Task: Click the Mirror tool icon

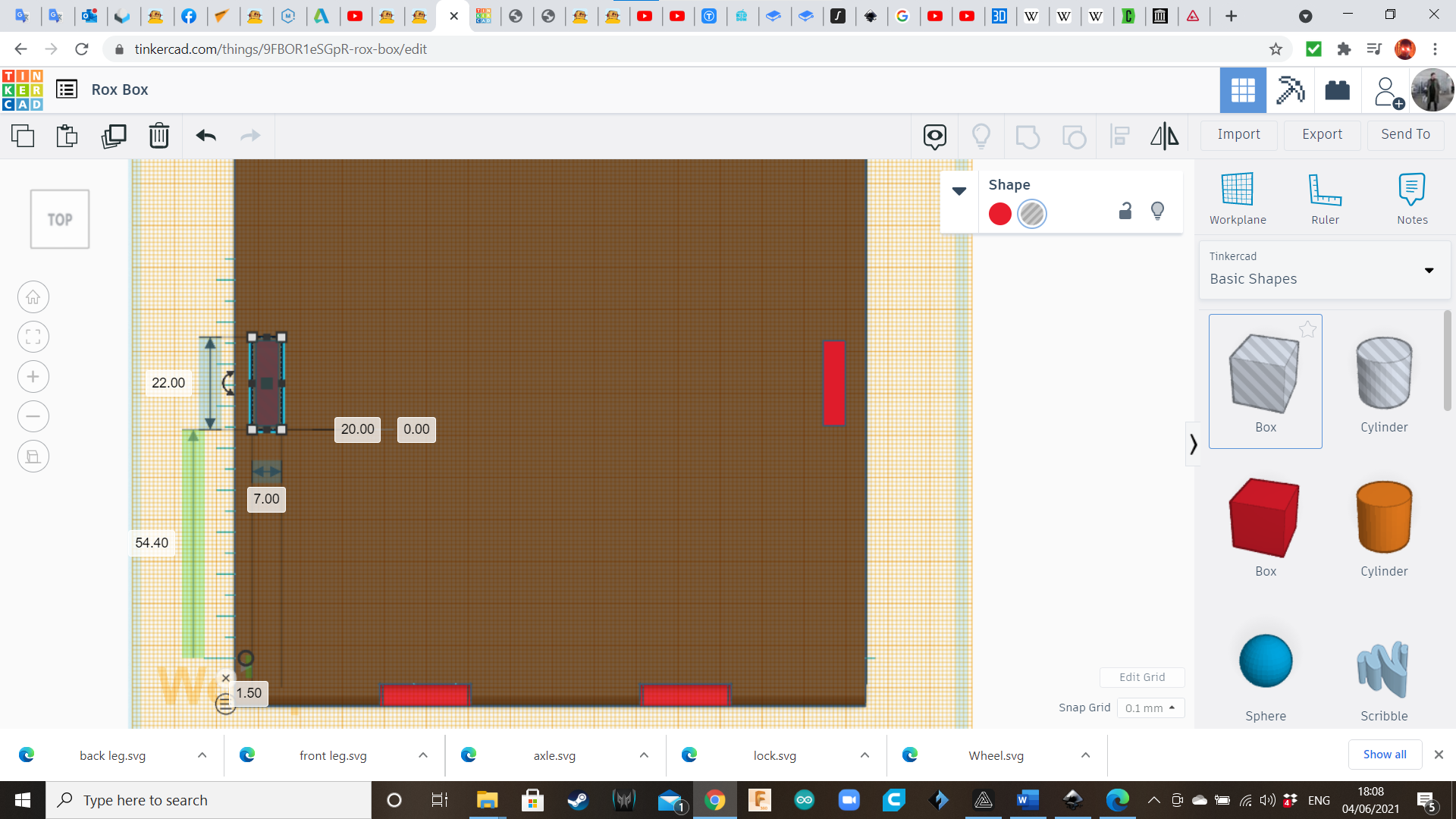Action: tap(1164, 136)
